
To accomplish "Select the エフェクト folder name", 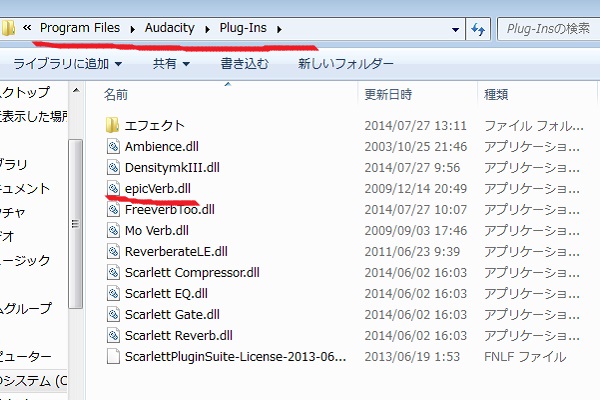I will tap(155, 126).
